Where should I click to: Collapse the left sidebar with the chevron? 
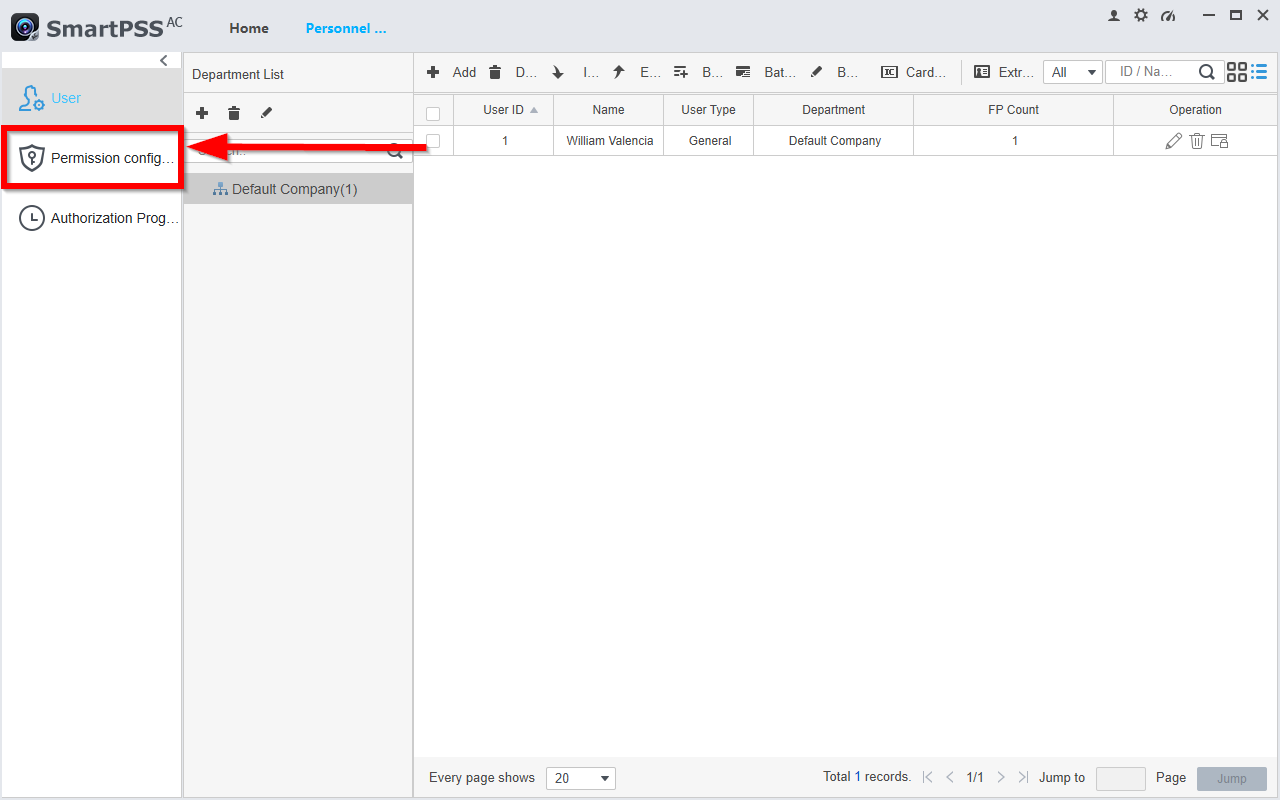point(164,61)
